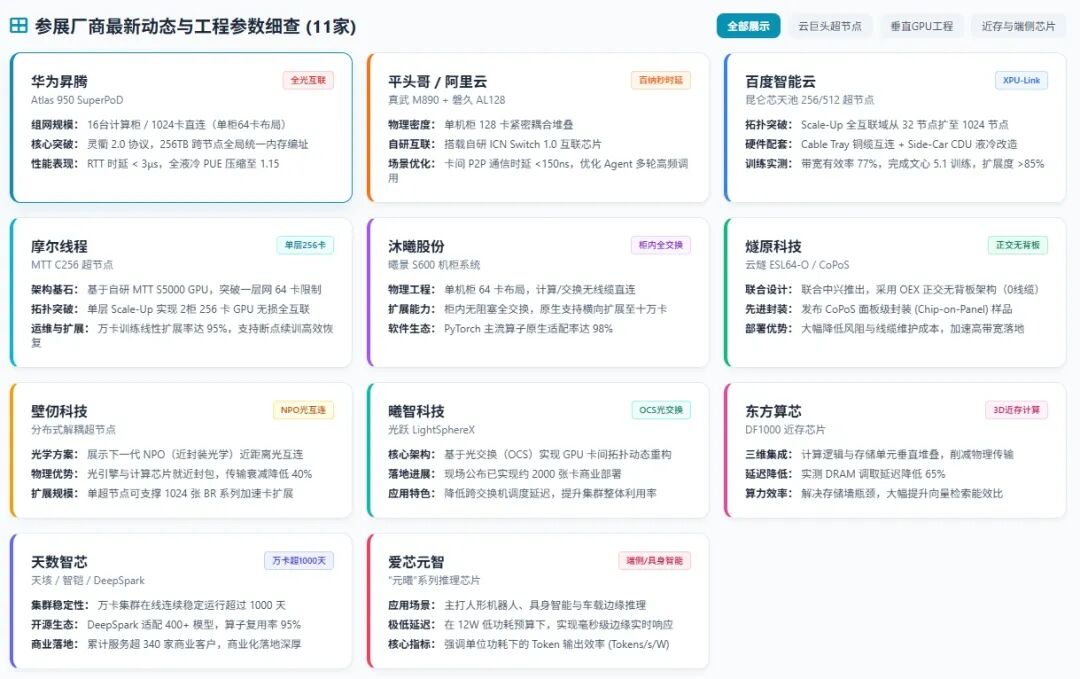Switch to the 垂直GPU工程 filter tab

pyautogui.click(x=922, y=26)
